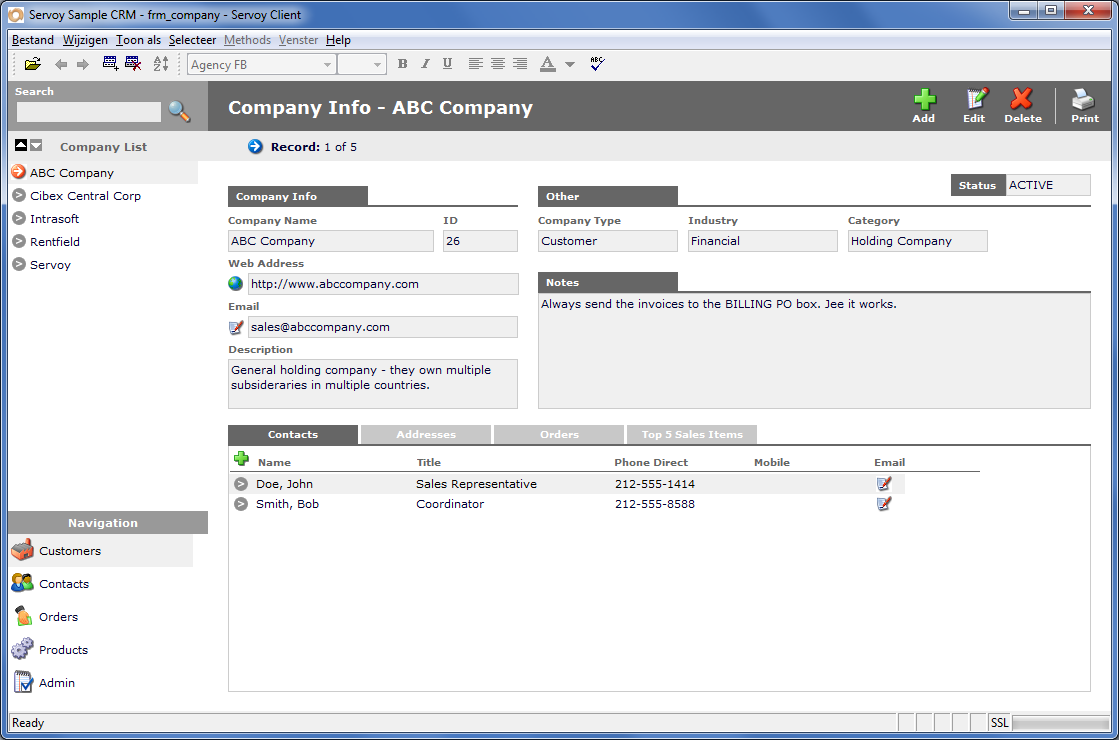
Task: Toggle underline formatting
Action: (x=447, y=64)
